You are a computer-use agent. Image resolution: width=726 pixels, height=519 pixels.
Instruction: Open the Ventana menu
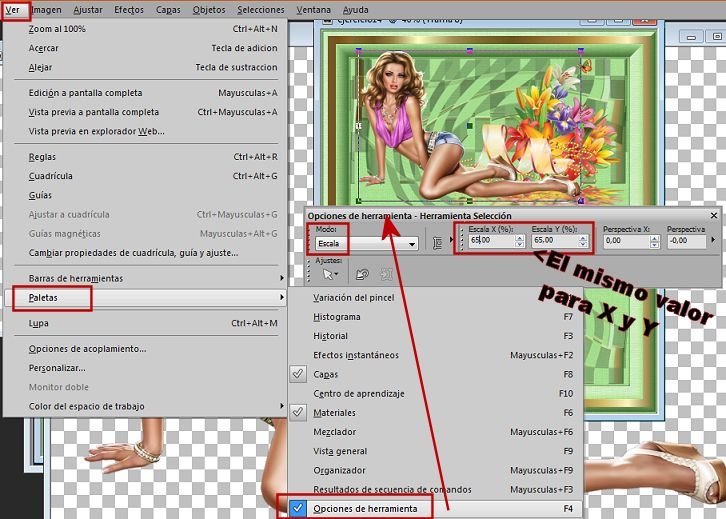click(x=313, y=10)
